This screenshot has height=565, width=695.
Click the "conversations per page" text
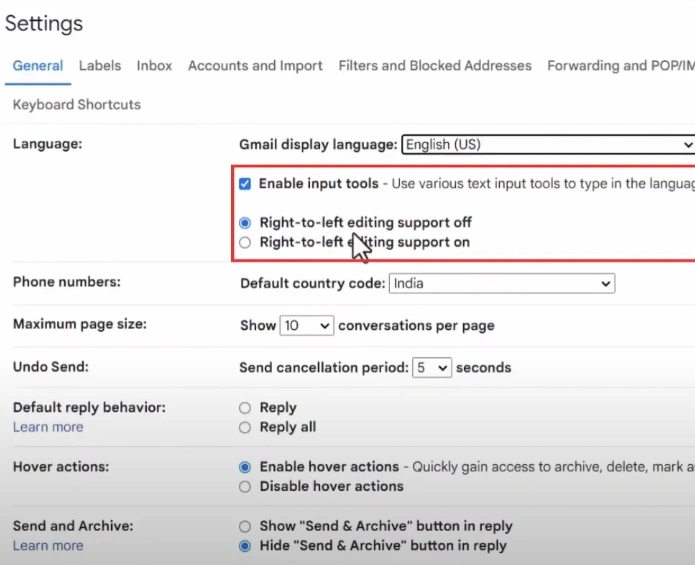[x=416, y=326]
